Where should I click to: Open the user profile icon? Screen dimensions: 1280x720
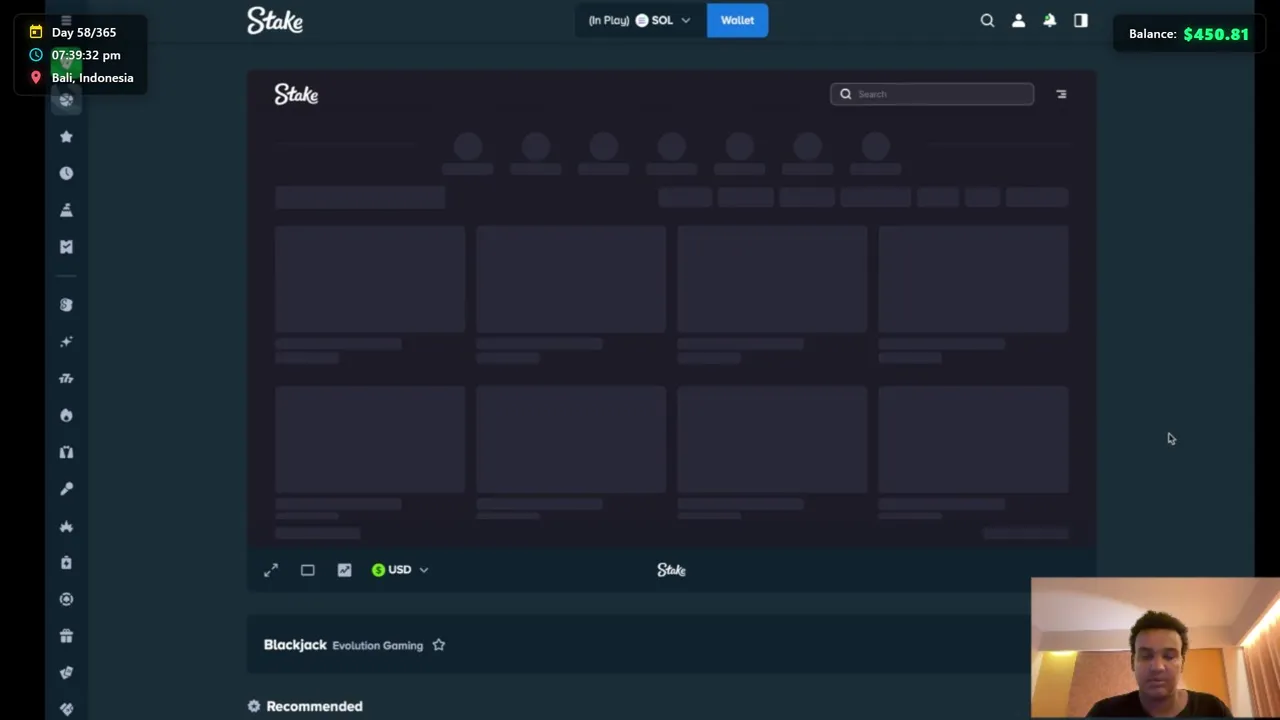[1018, 20]
